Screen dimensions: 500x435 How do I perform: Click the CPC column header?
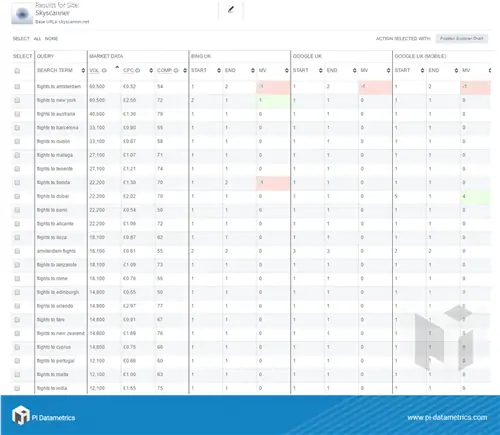[128, 70]
